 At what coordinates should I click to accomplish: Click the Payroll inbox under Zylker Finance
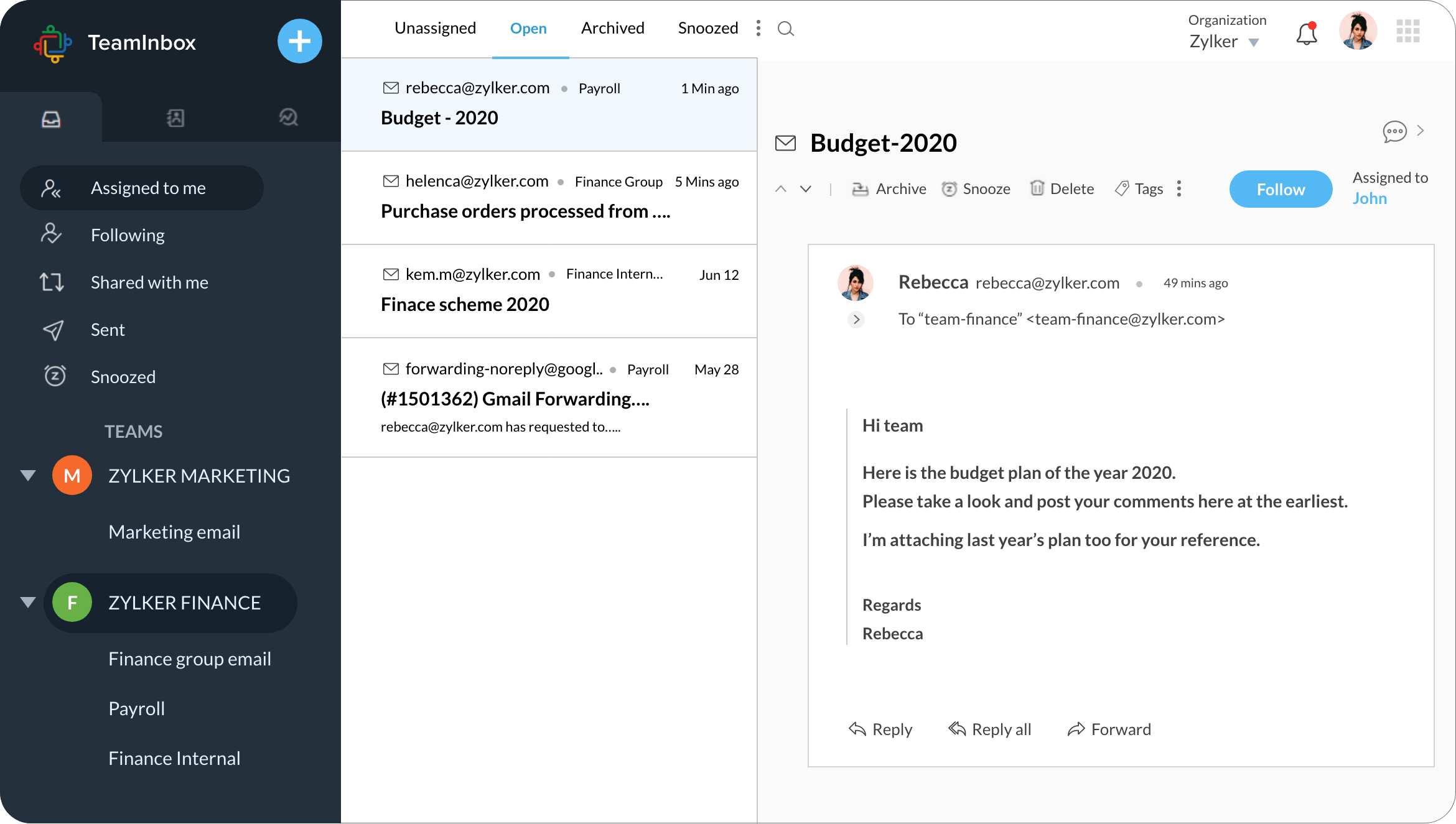(136, 708)
